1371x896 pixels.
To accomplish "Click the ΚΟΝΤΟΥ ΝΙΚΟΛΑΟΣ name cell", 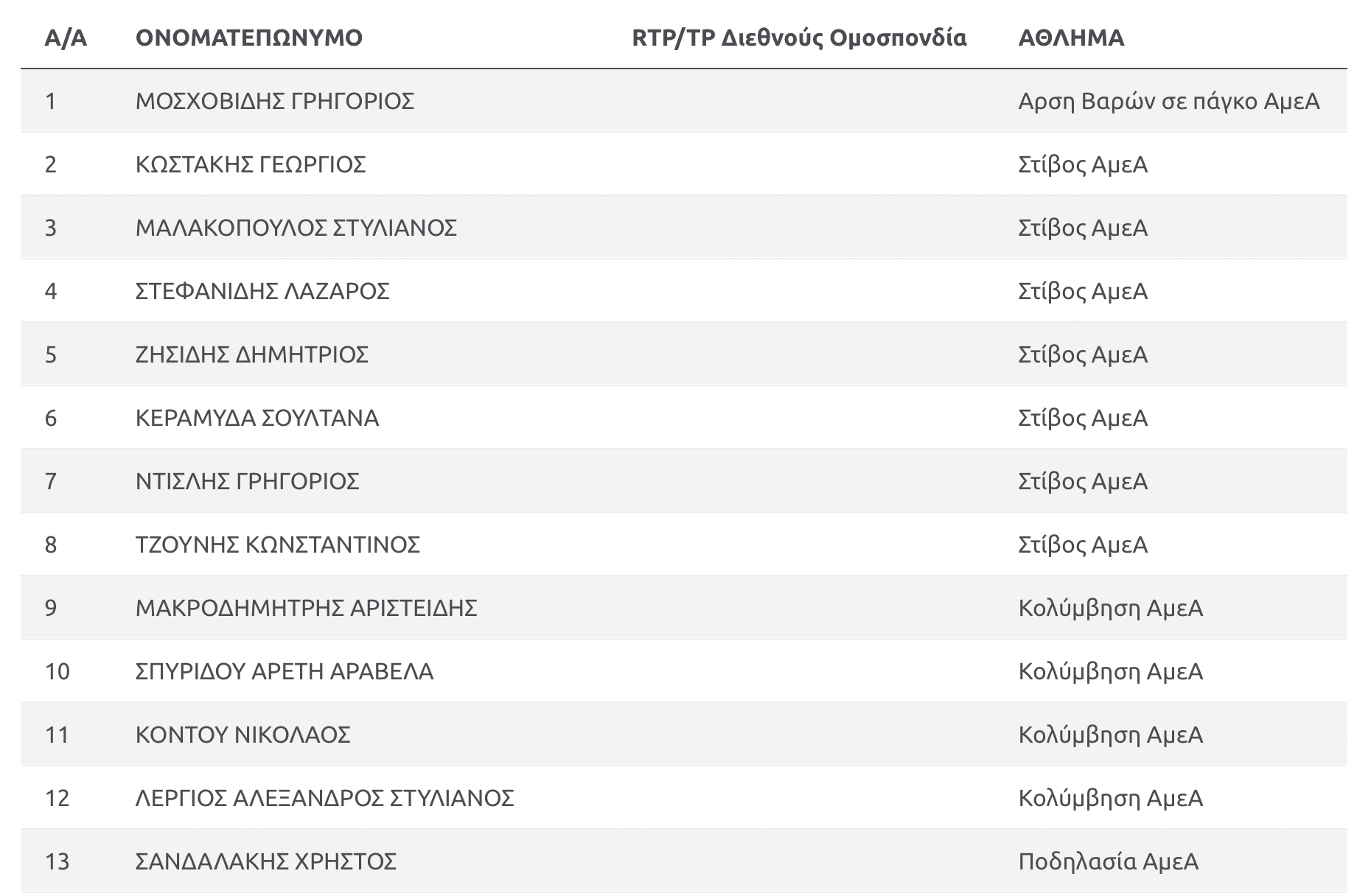I will click(x=243, y=735).
